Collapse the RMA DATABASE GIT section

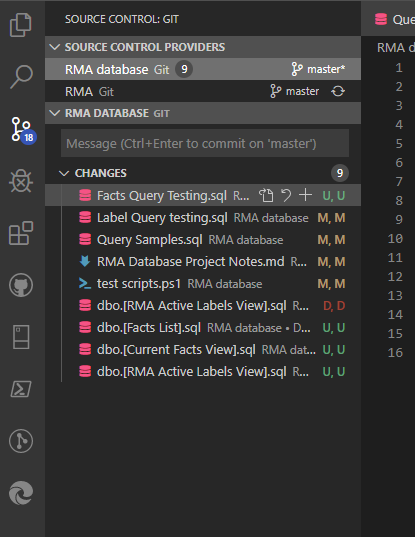pyautogui.click(x=55, y=113)
